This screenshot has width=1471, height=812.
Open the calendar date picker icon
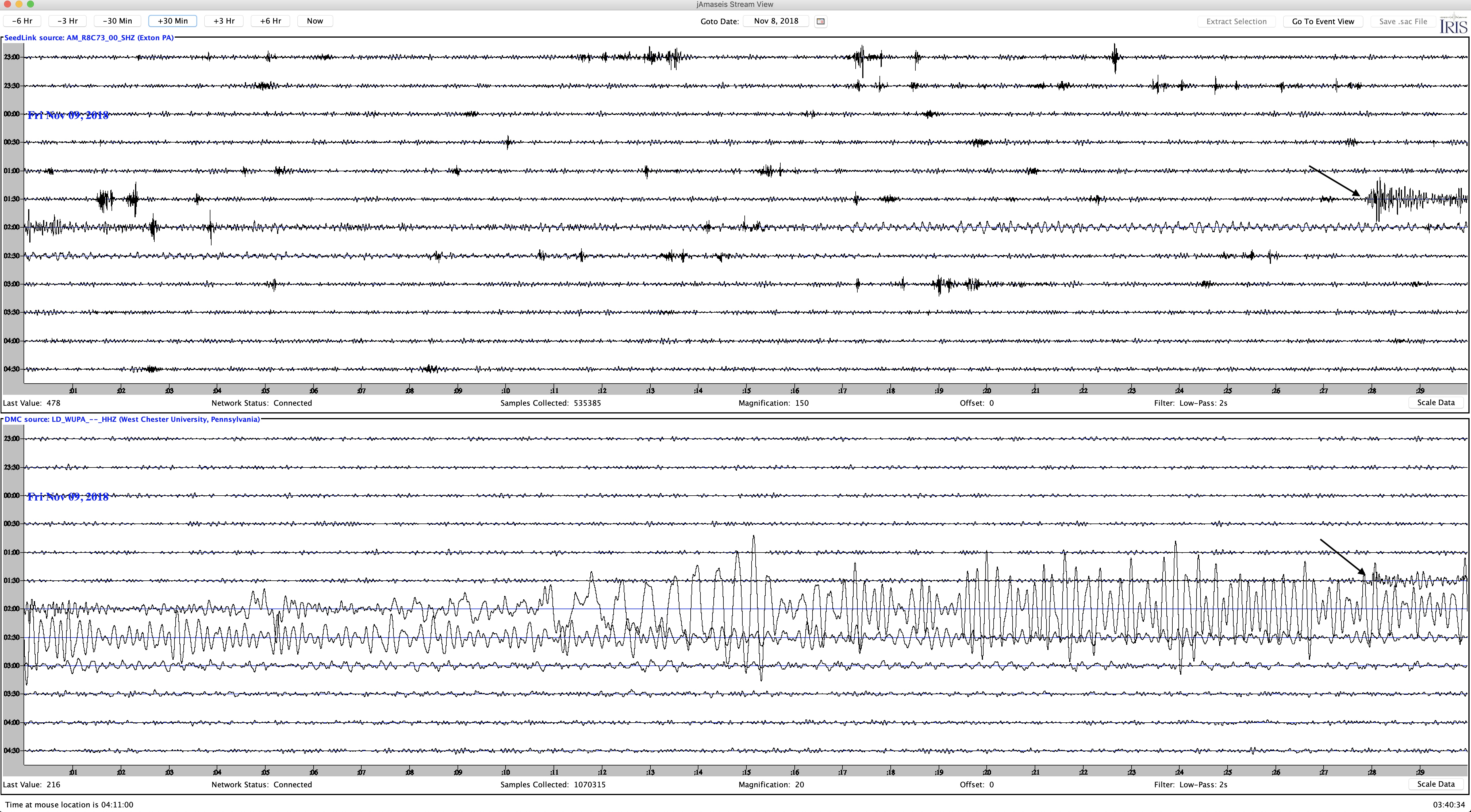pyautogui.click(x=821, y=21)
